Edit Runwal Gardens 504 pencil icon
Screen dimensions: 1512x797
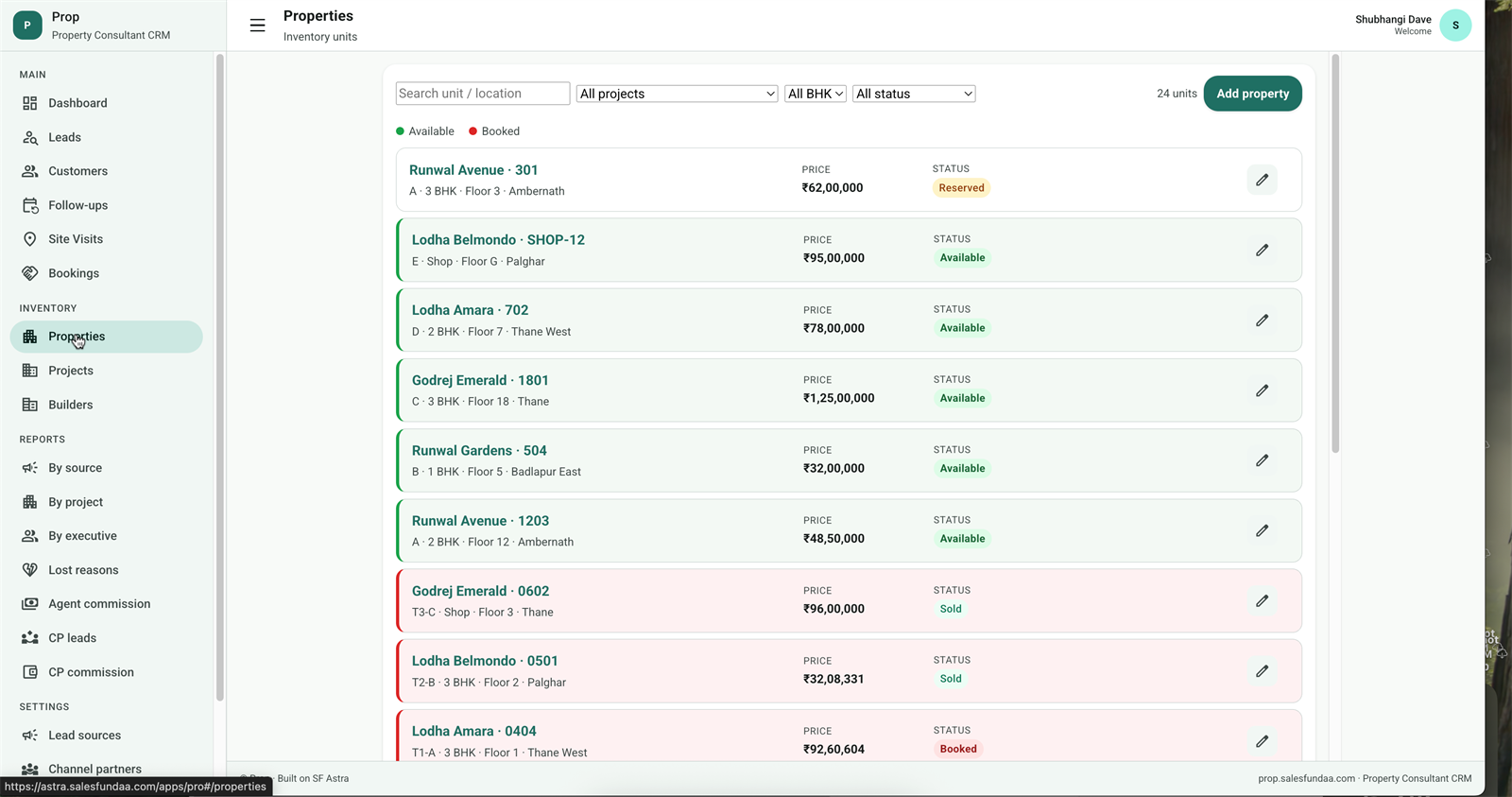(1262, 460)
